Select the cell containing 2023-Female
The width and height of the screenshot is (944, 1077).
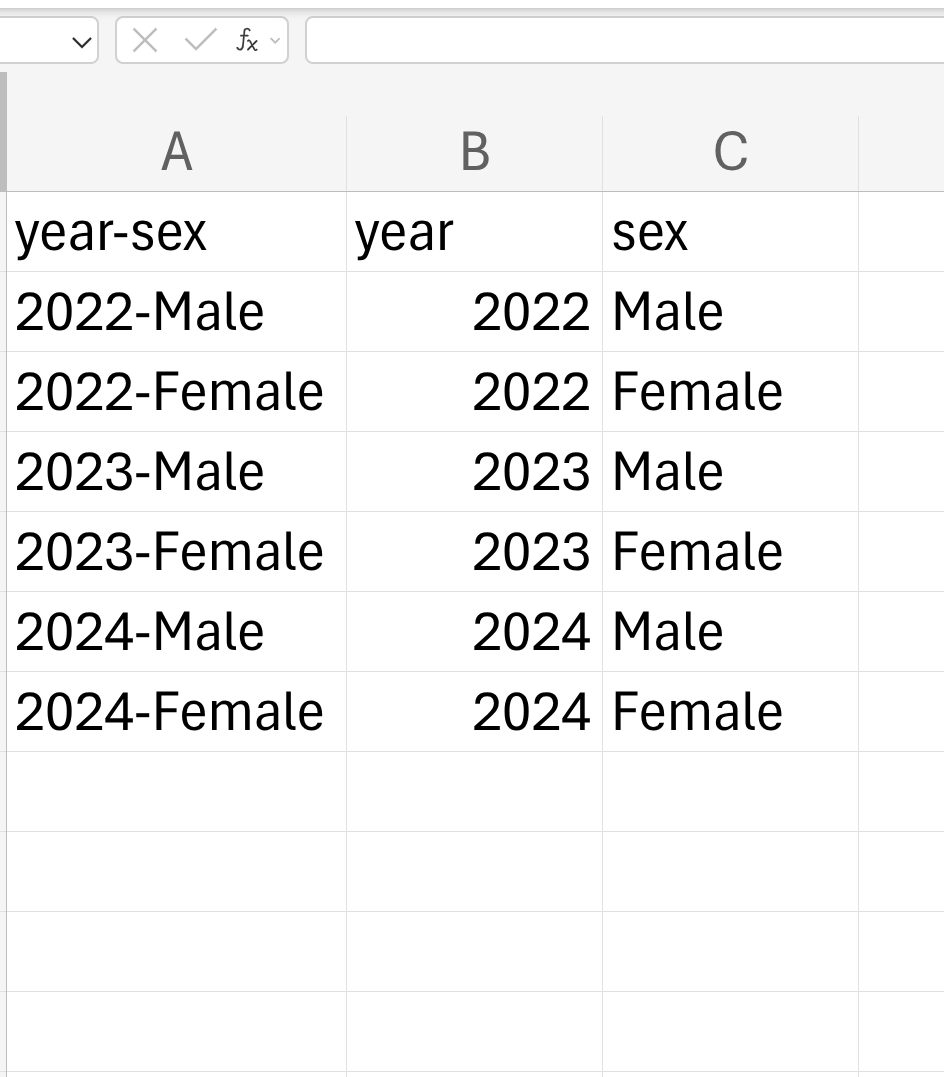(177, 552)
